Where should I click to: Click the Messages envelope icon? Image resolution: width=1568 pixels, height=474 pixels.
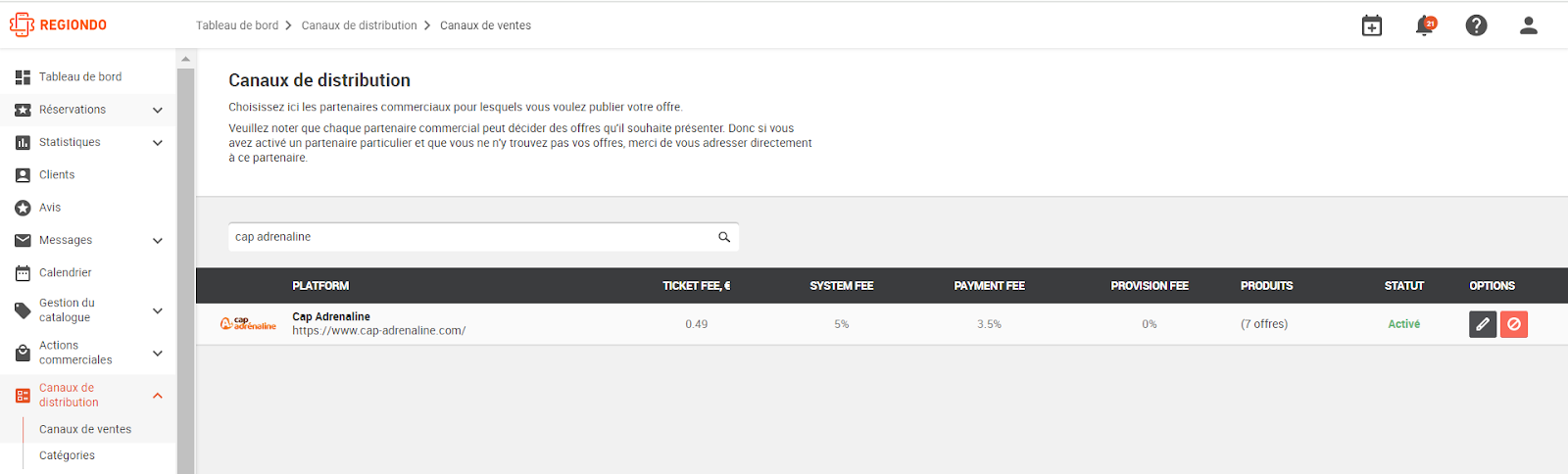pos(23,240)
